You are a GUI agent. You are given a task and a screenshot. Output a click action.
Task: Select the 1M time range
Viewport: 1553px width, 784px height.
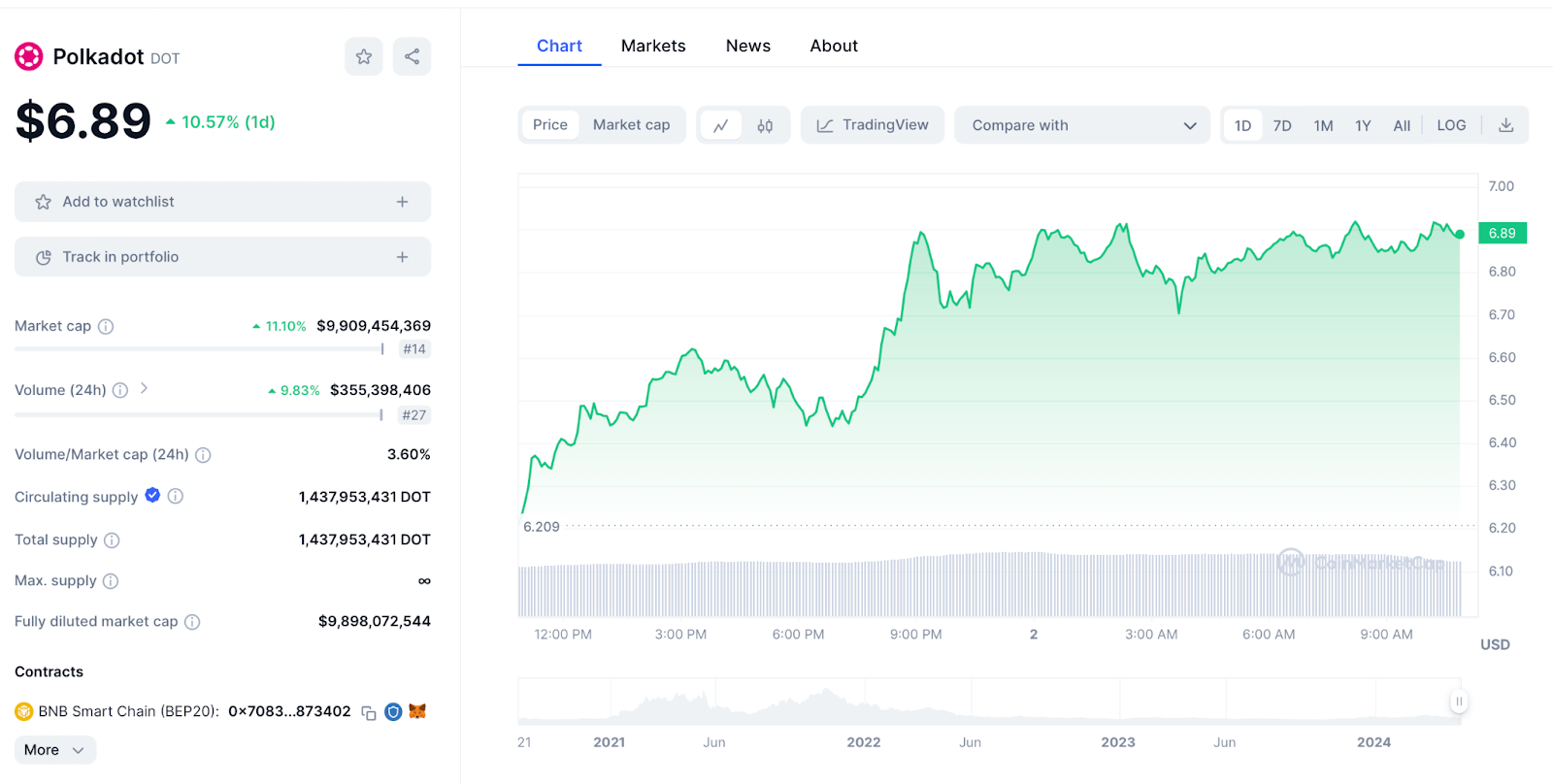click(1323, 126)
